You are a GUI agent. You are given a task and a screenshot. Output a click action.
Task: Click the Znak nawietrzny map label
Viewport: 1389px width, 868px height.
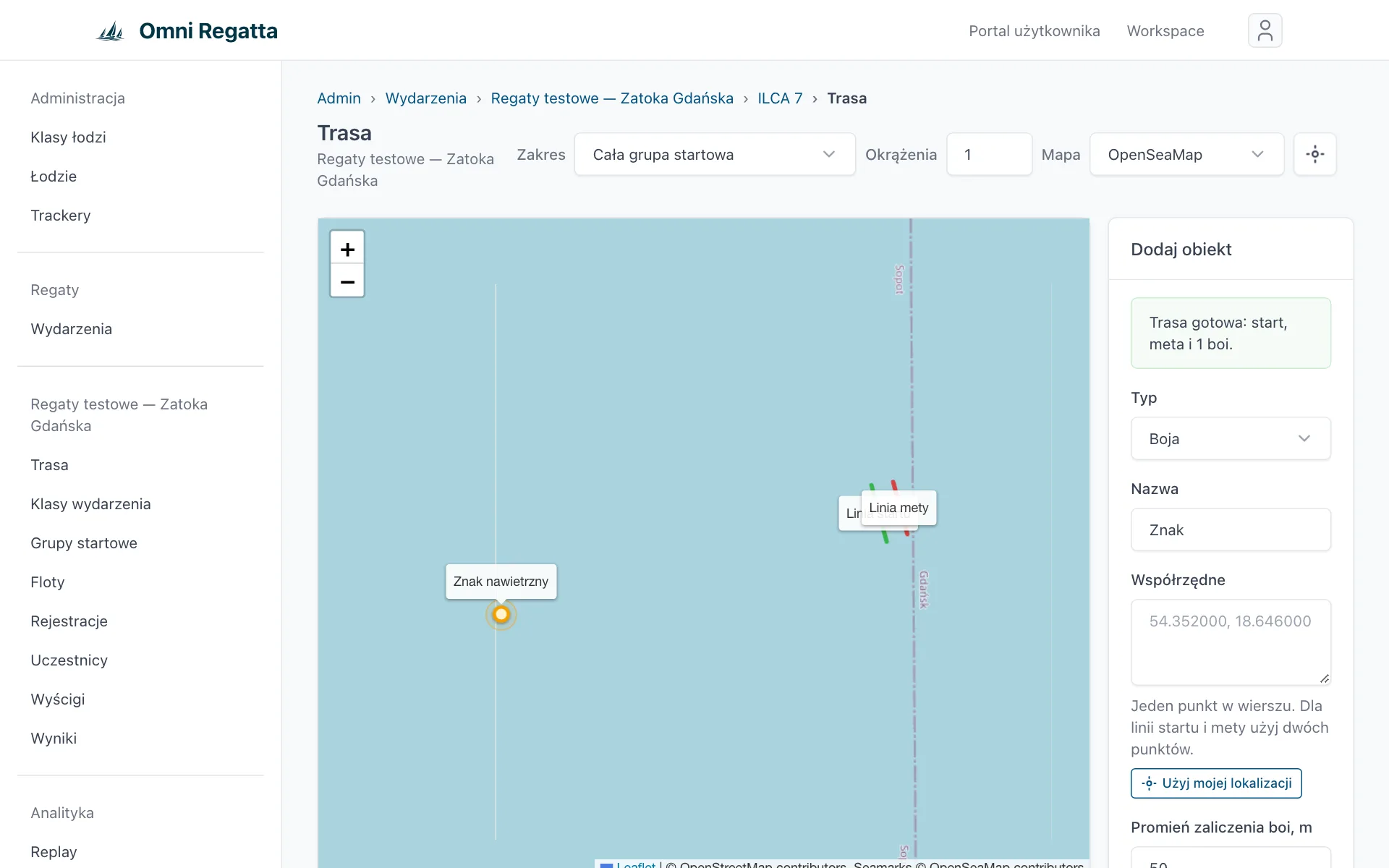tap(501, 582)
